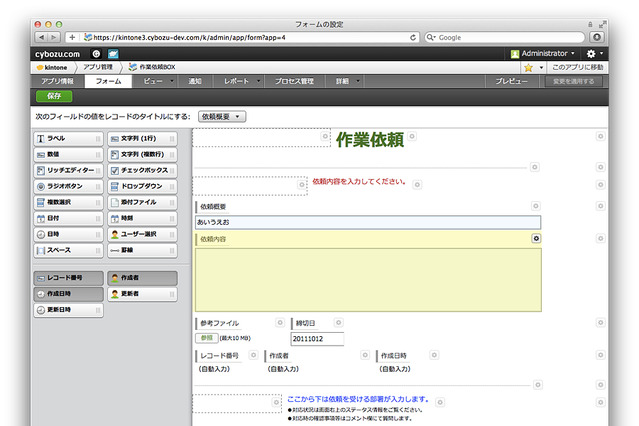Click the favorite star icon

click(x=529, y=68)
